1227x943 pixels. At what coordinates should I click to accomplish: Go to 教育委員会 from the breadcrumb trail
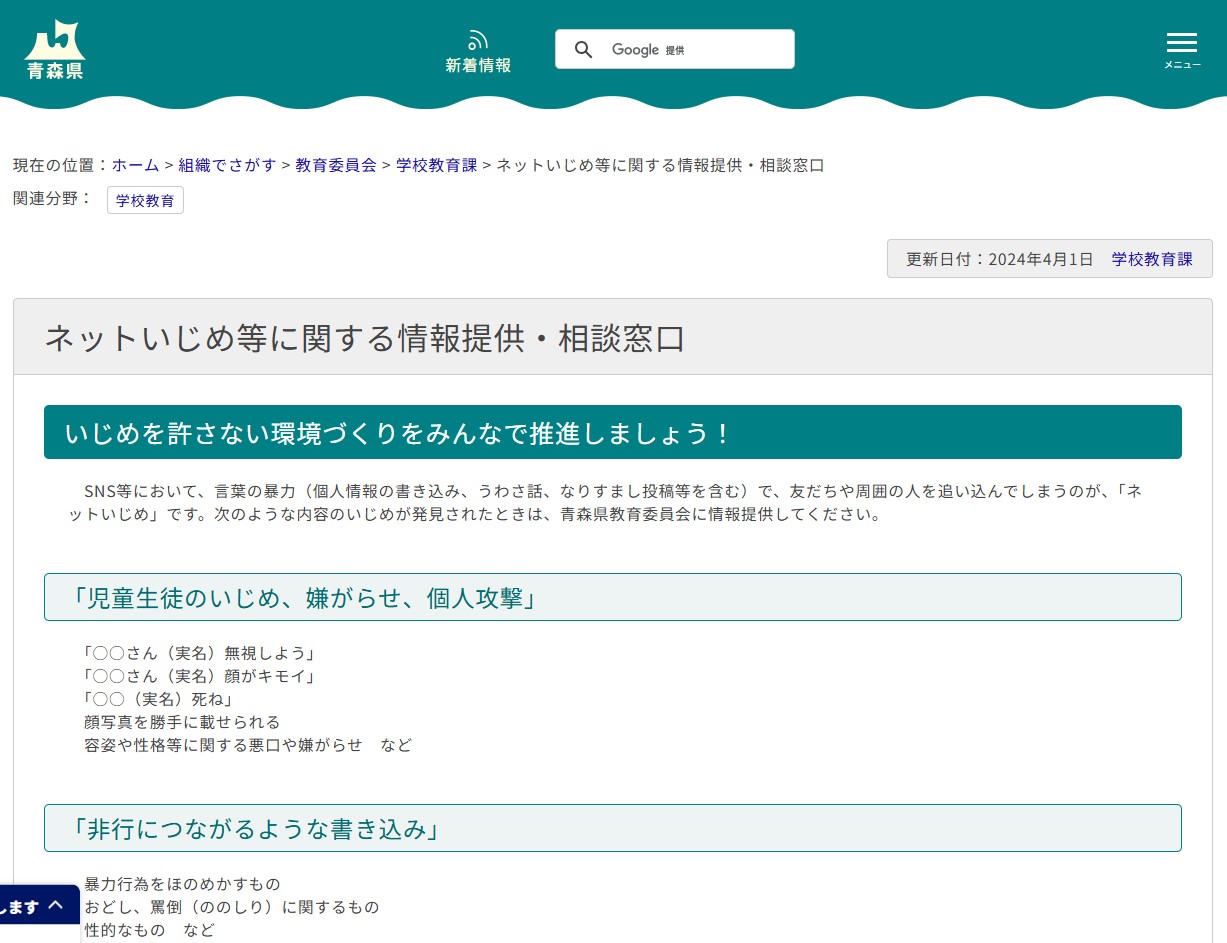336,165
